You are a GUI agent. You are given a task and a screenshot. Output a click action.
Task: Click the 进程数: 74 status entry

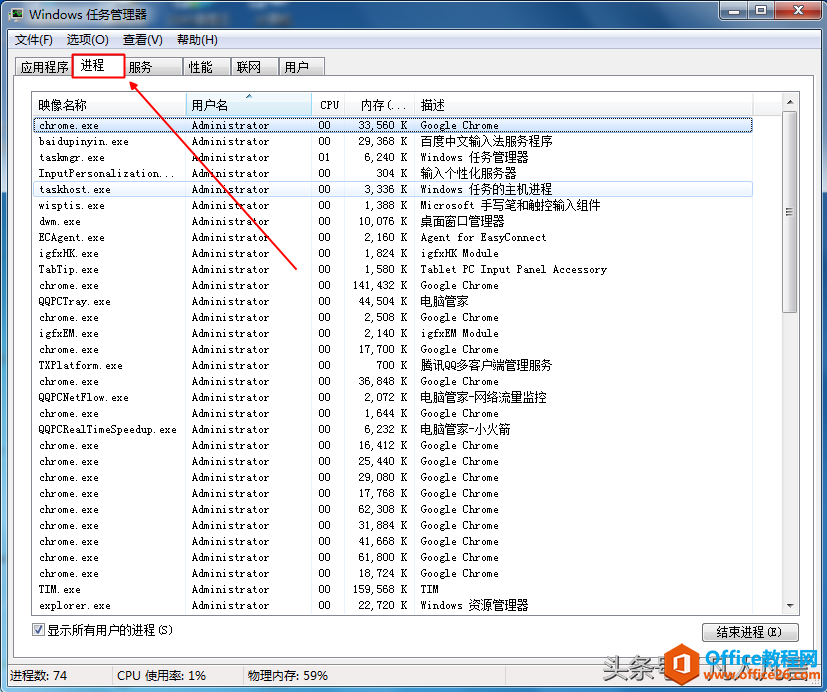click(x=39, y=676)
